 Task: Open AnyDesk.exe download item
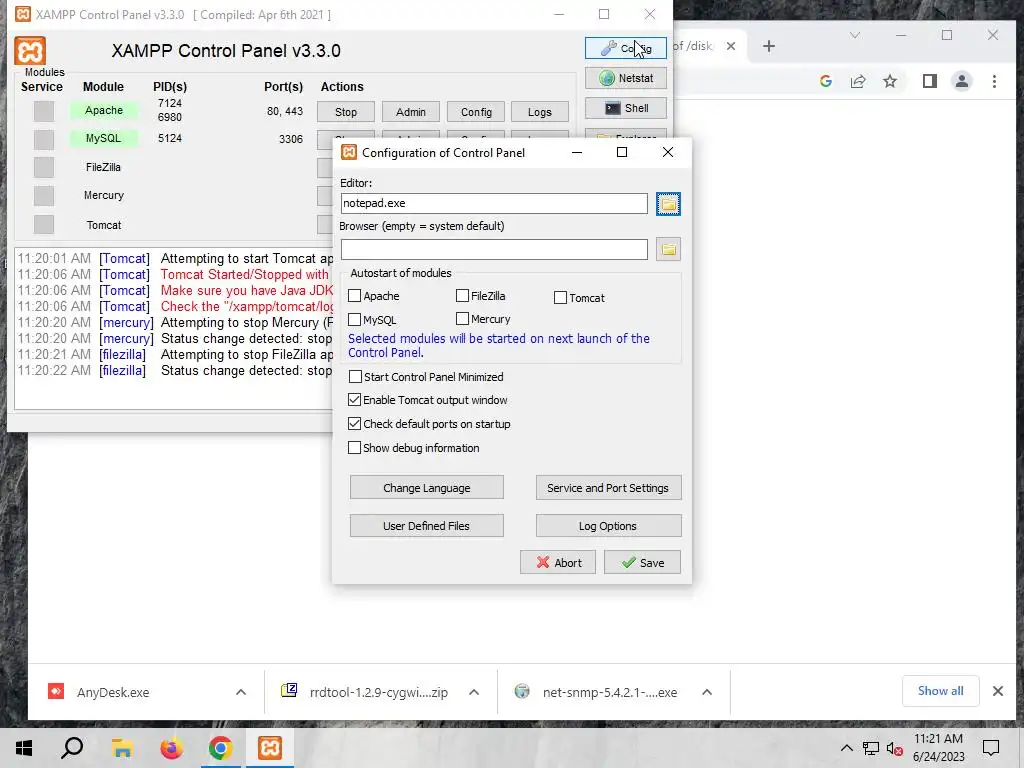click(x=113, y=692)
